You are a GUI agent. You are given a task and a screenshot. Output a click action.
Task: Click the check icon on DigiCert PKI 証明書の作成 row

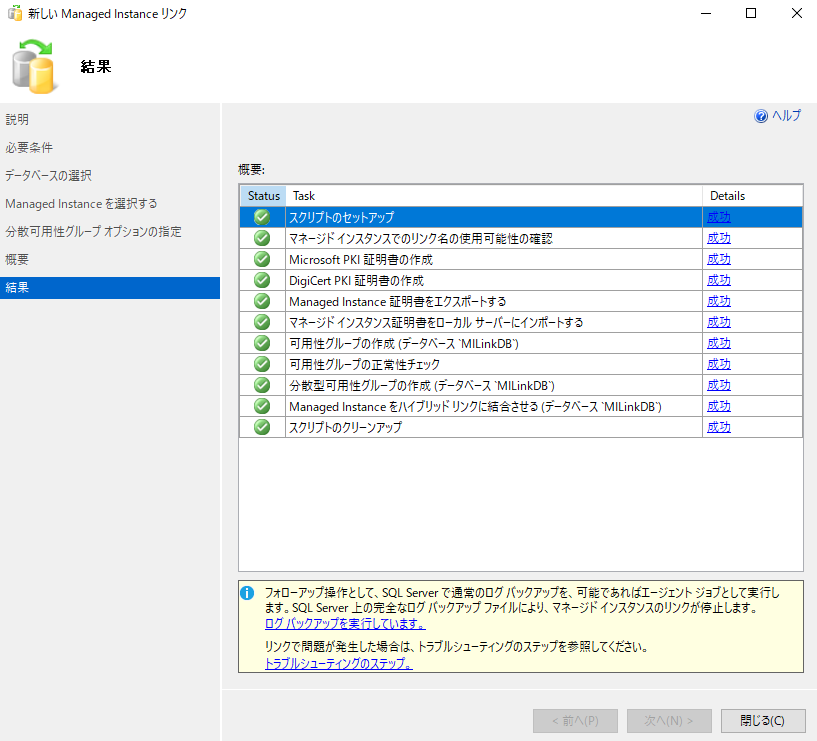(x=260, y=280)
